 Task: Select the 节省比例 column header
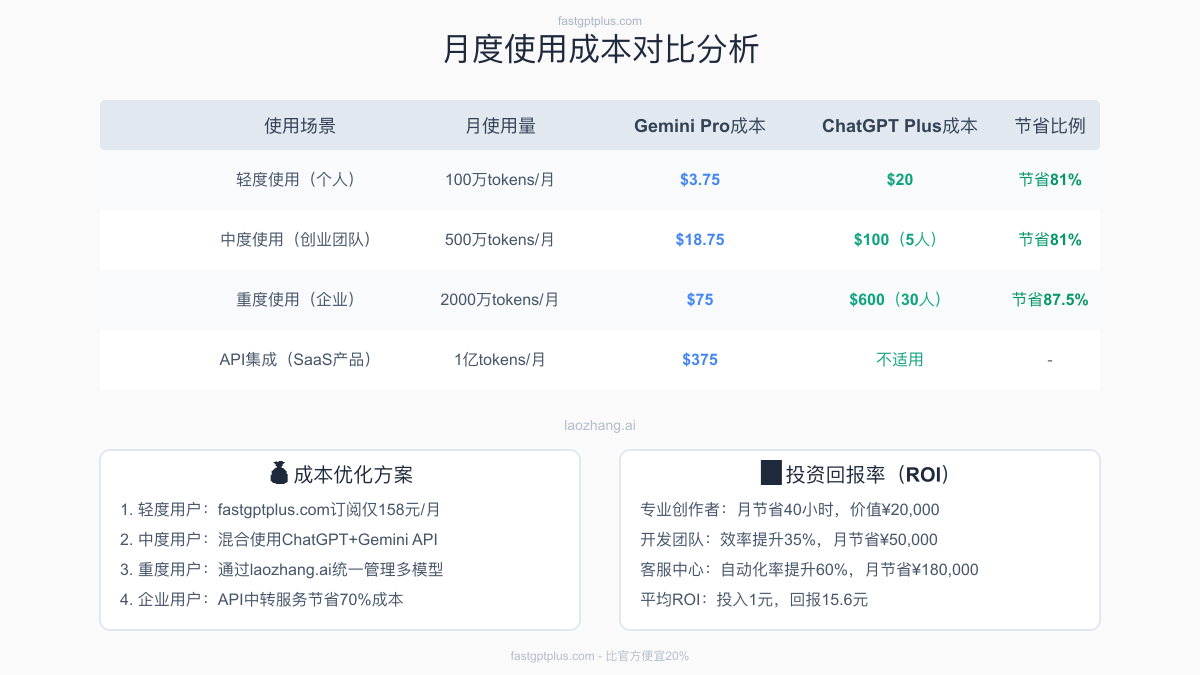tap(1050, 126)
